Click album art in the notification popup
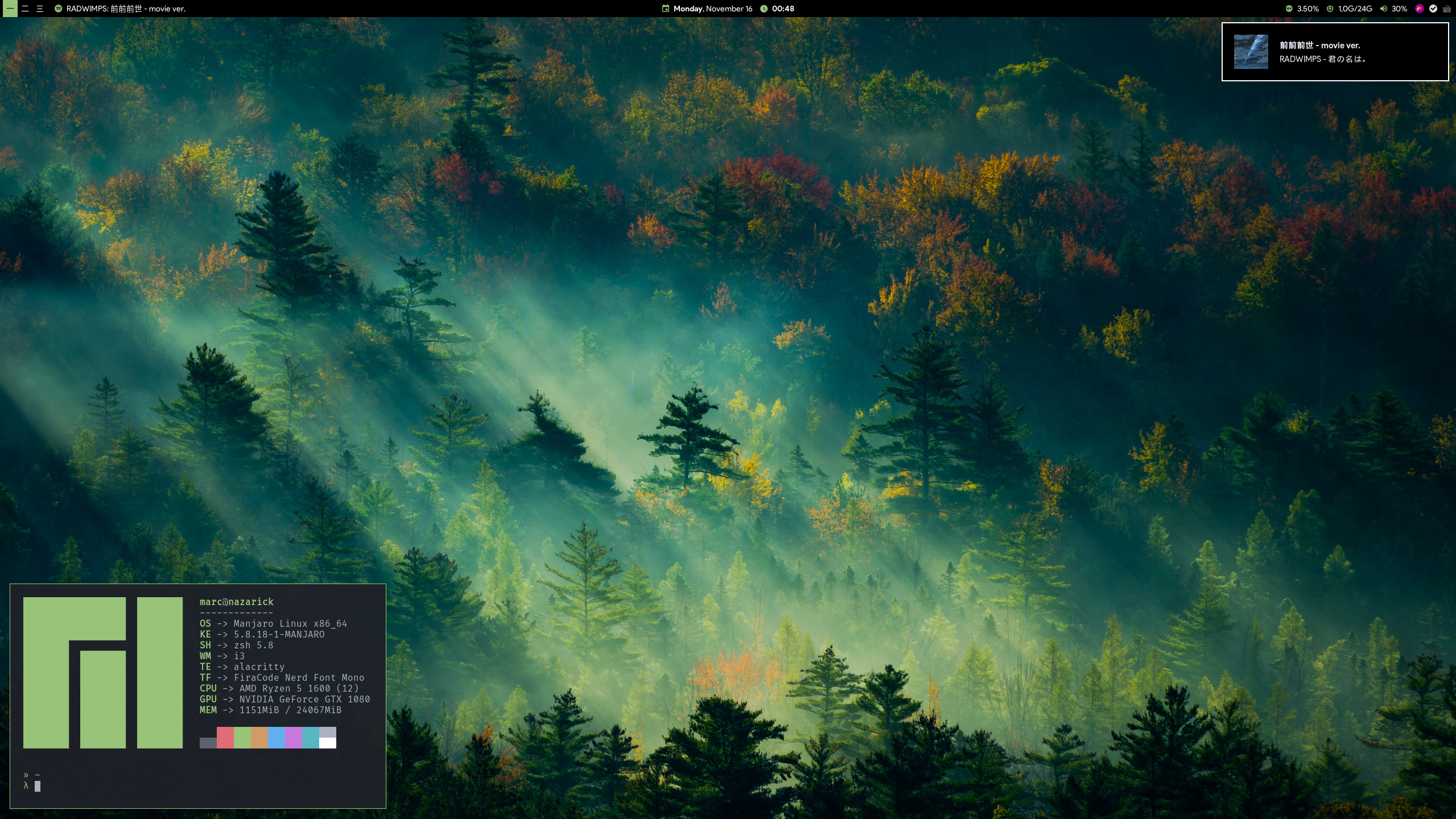Screen dimensions: 1456x819 pos(1251,52)
